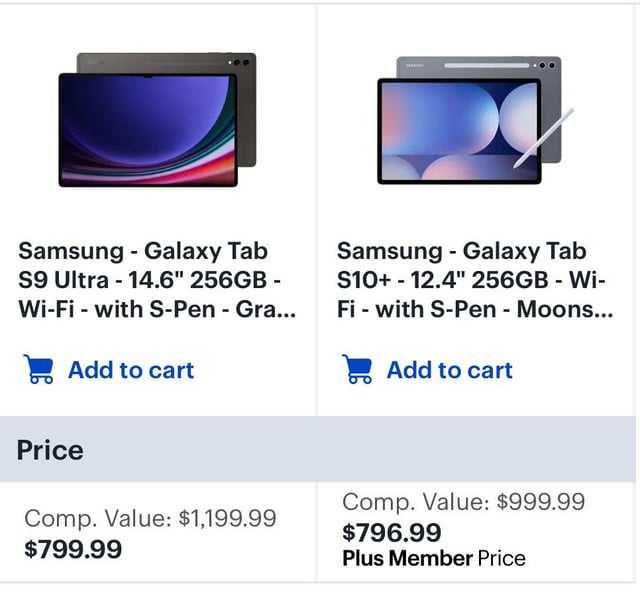Click the cart icon under Galaxy Tab S10+
The width and height of the screenshot is (640, 608).
[358, 371]
